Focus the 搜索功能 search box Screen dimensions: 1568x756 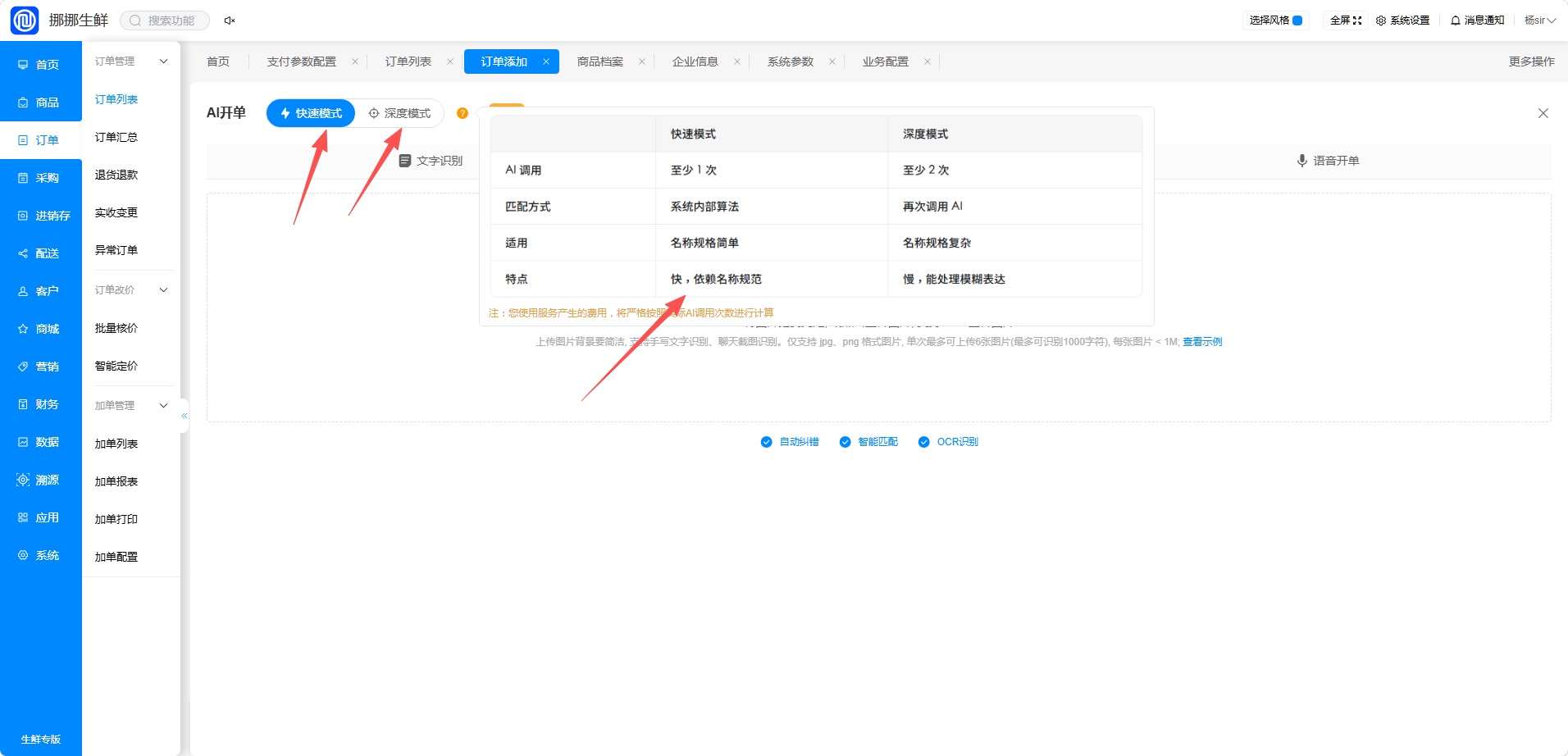pos(165,20)
